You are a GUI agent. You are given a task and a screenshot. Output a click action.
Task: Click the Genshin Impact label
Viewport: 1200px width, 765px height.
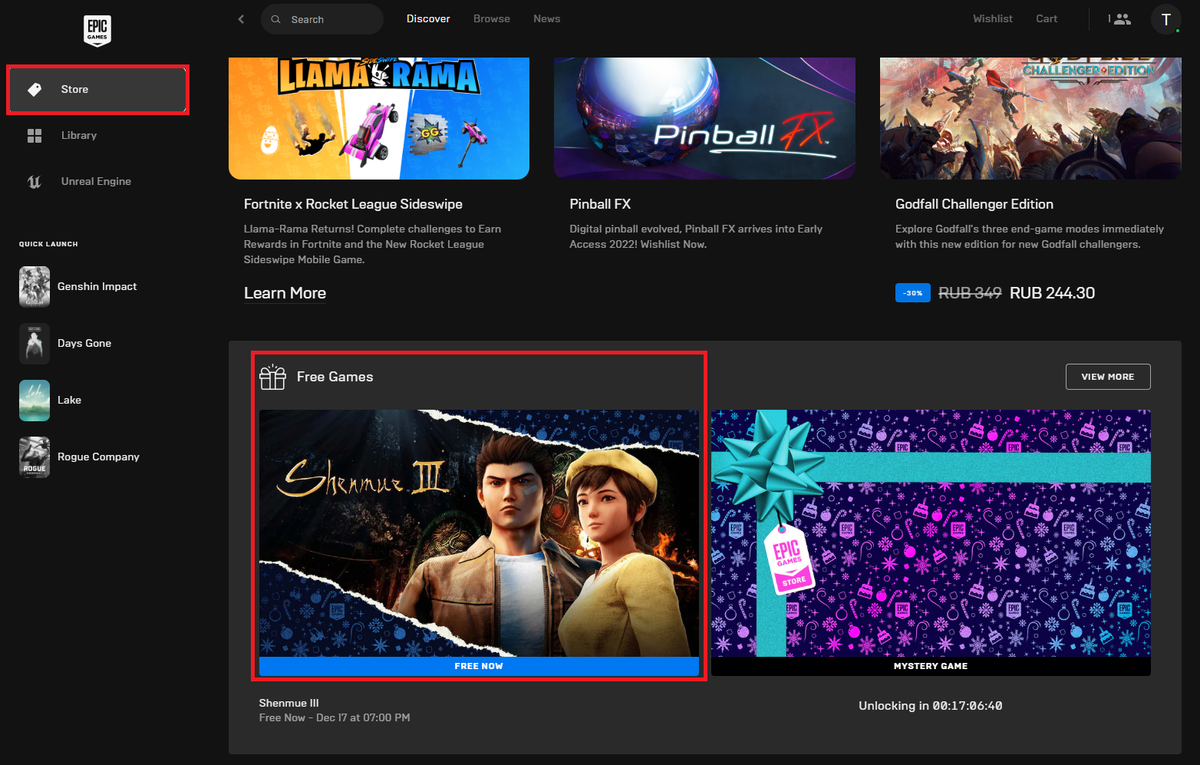97,287
